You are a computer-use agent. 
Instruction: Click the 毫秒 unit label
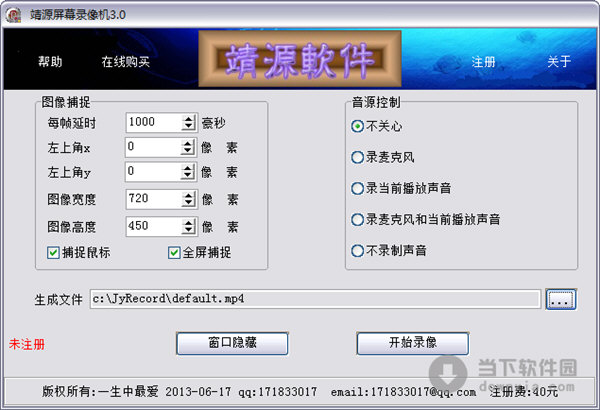tap(214, 123)
